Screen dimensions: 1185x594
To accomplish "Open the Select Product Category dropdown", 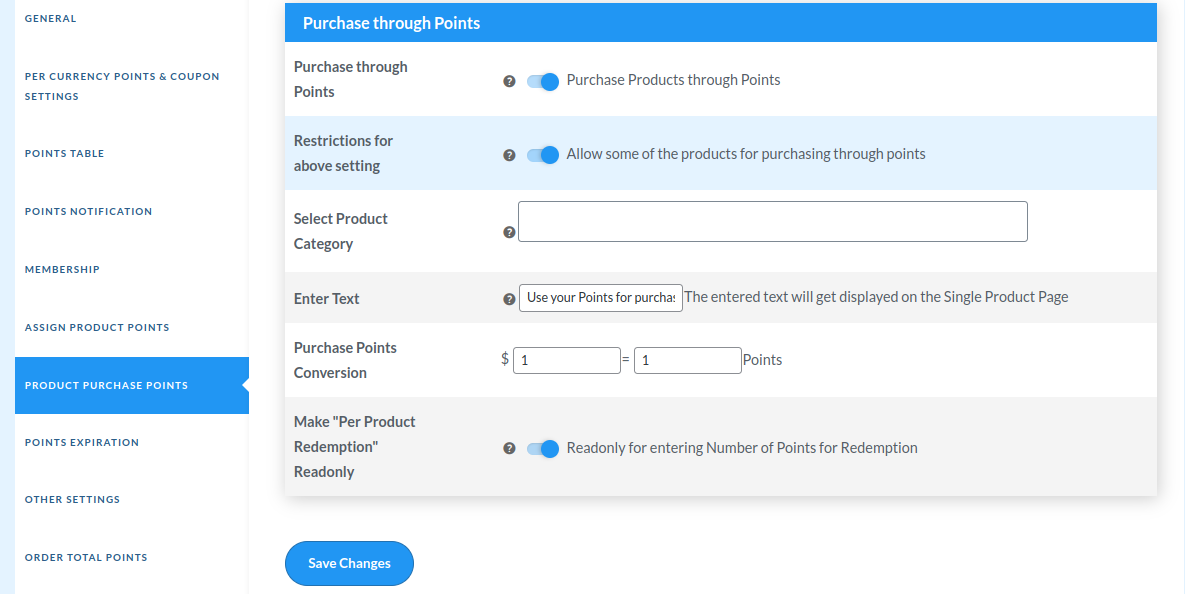I will [x=771, y=221].
